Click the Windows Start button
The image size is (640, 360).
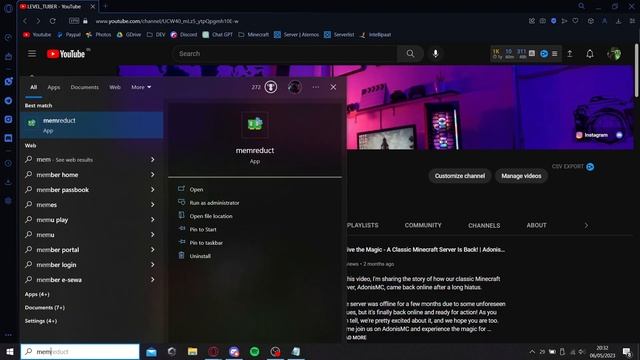[10, 351]
